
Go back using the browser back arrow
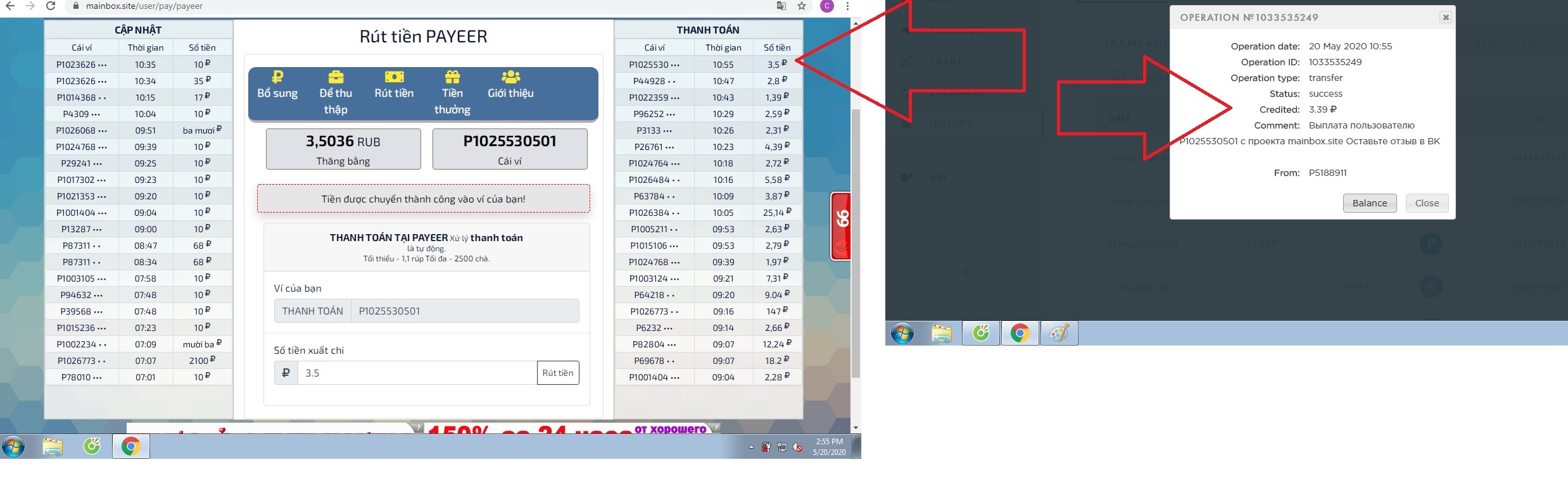11,6
